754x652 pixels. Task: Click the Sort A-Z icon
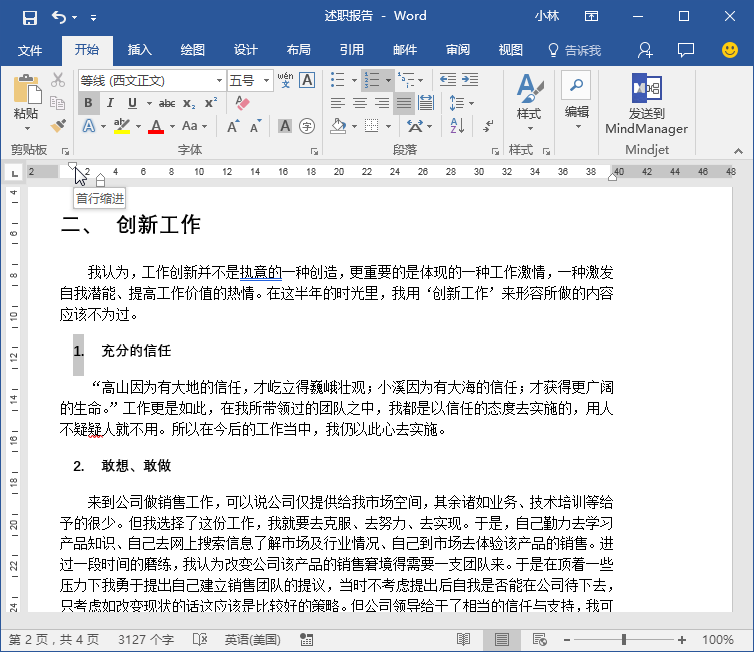tap(457, 126)
